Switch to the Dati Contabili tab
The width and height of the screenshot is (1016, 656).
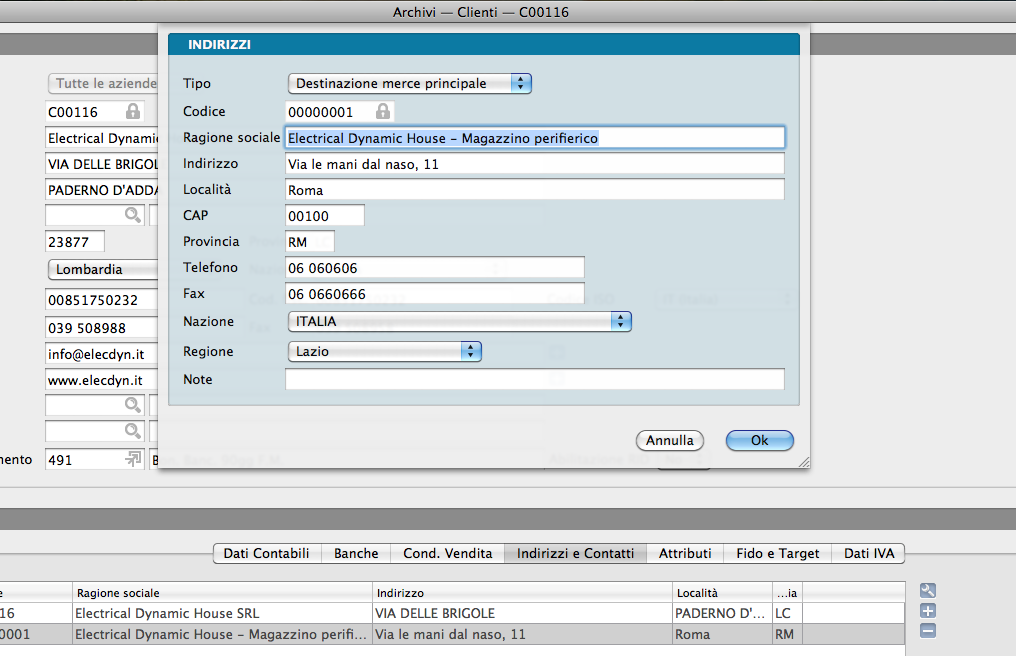pos(266,553)
